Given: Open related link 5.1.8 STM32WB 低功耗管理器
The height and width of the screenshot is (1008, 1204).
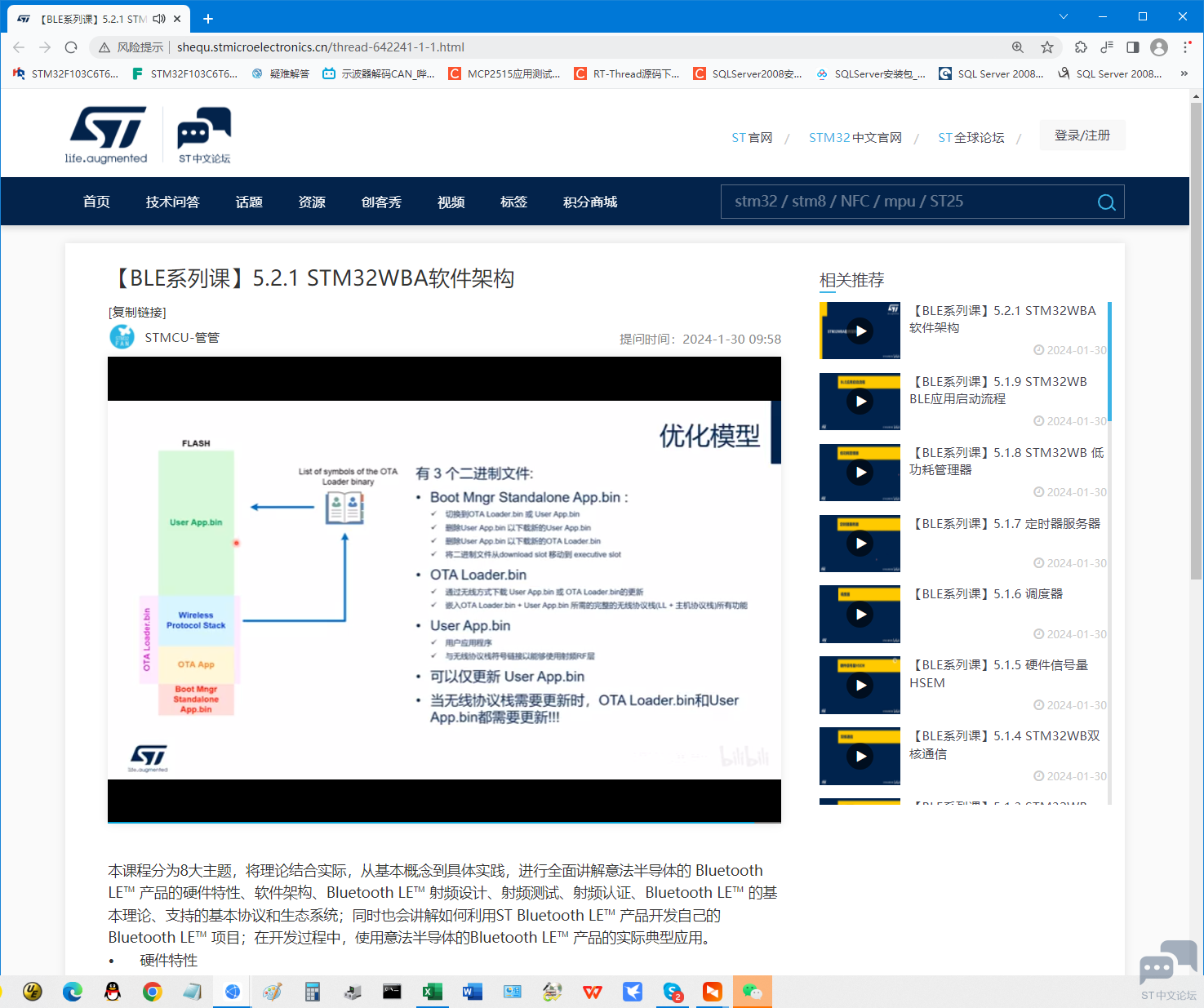Looking at the screenshot, I should [1006, 461].
